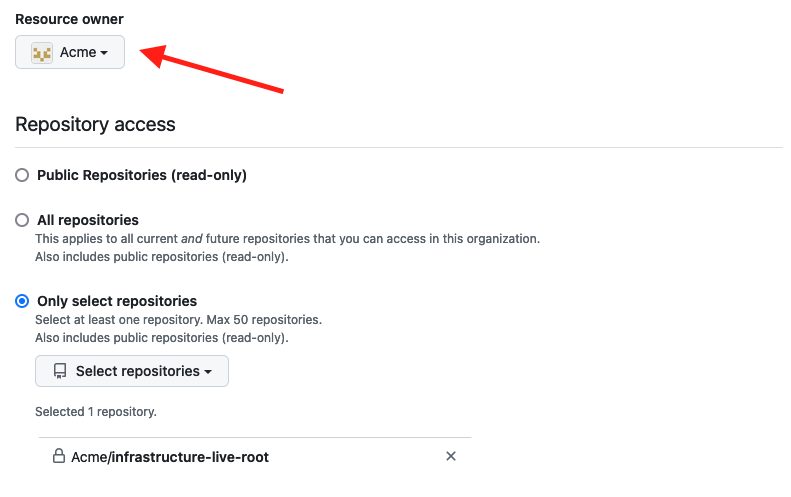Enable the Only select repositories radio

(x=22, y=301)
